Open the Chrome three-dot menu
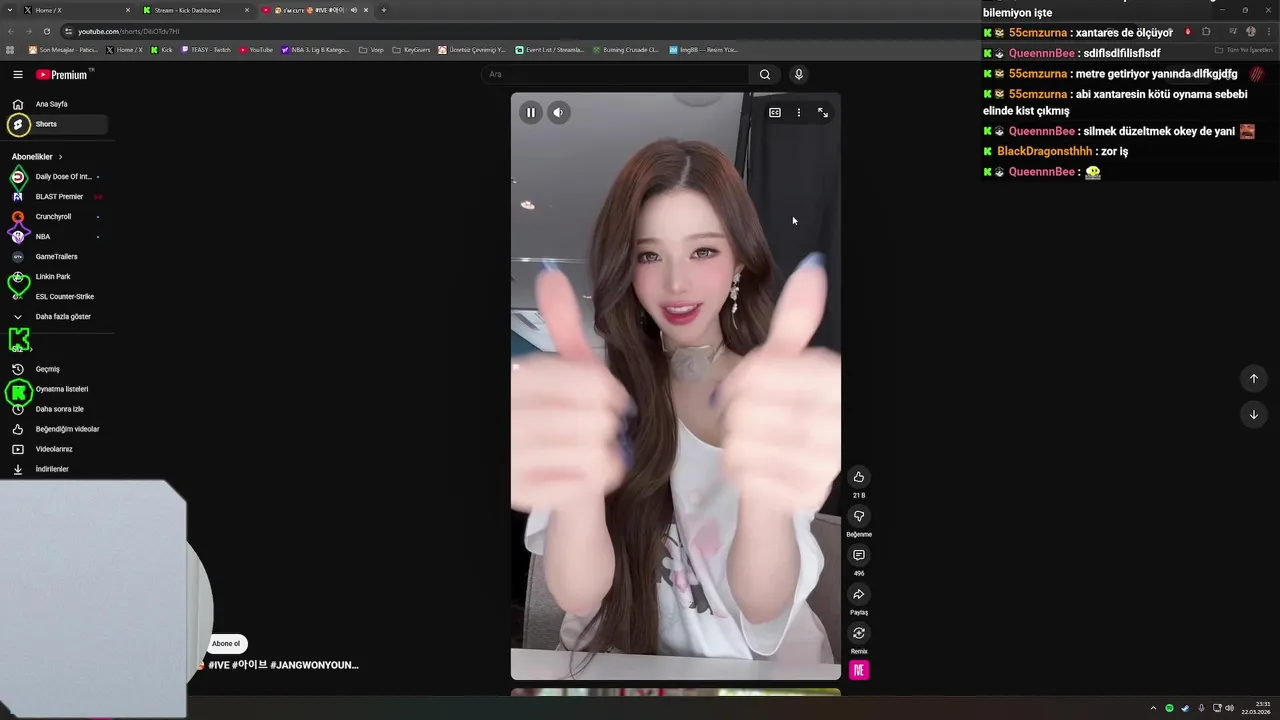 (x=1268, y=31)
